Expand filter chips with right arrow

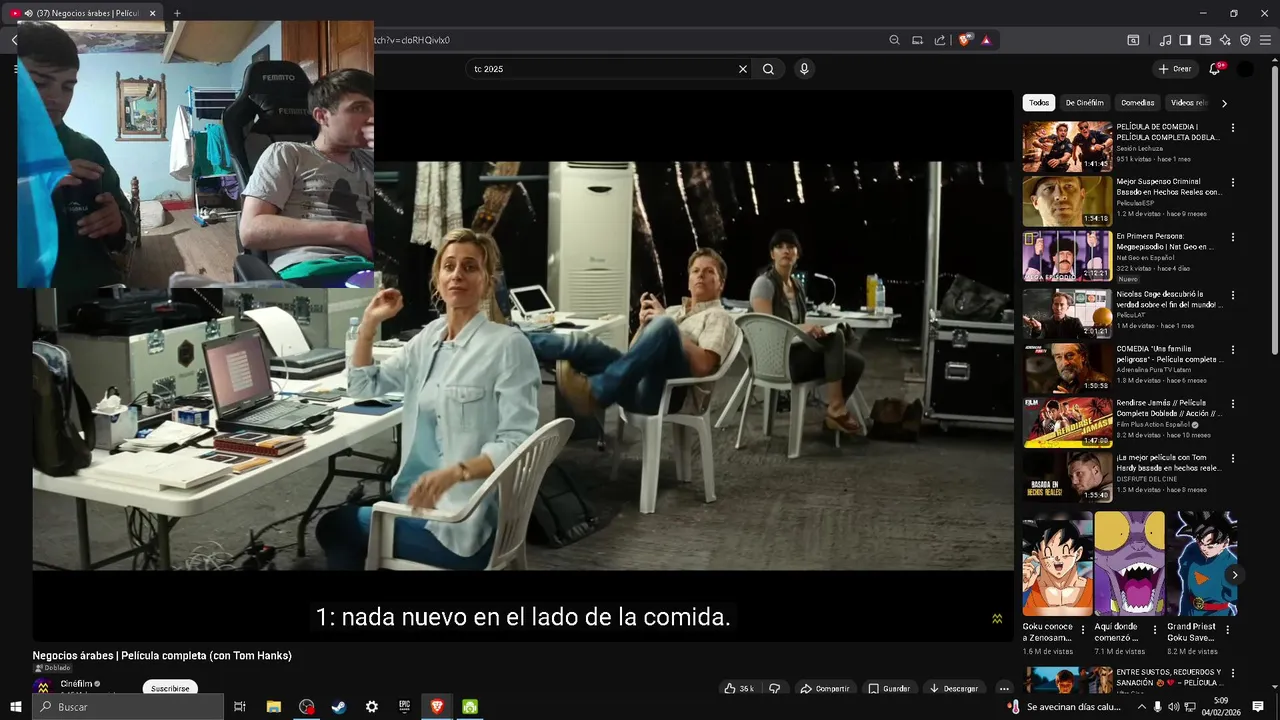pos(1224,103)
